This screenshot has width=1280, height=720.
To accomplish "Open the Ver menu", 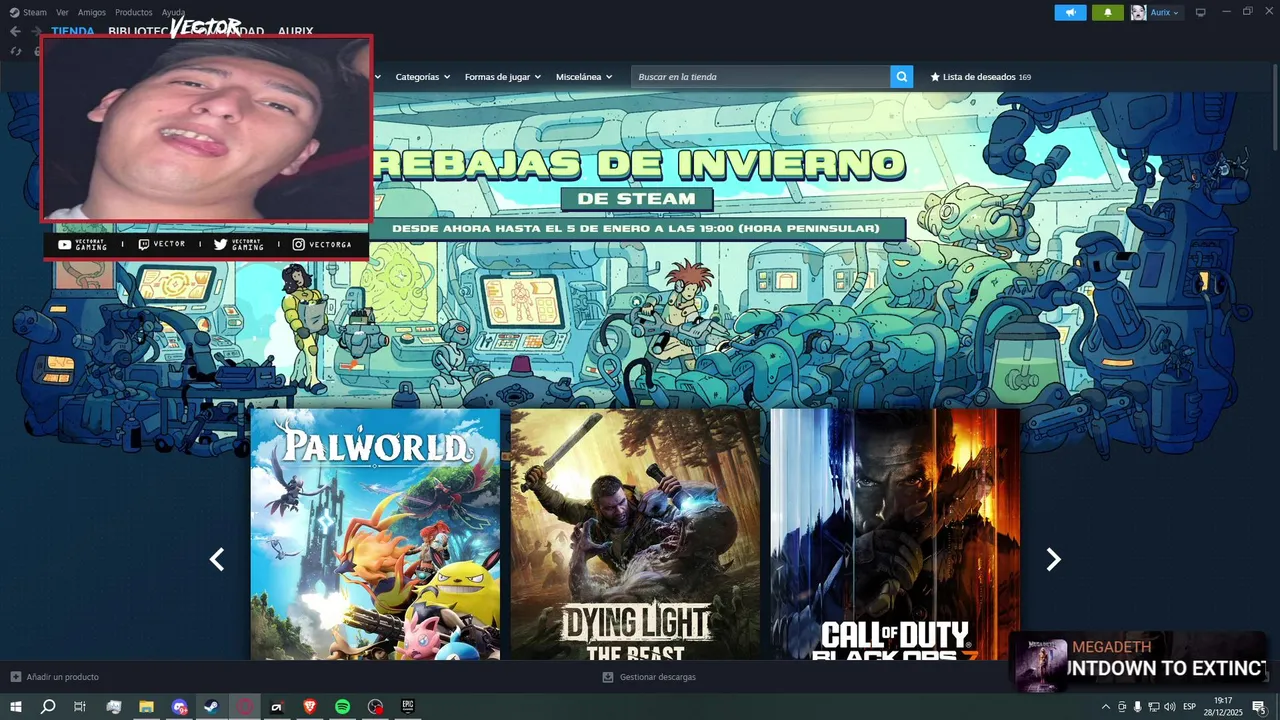I will [x=62, y=13].
